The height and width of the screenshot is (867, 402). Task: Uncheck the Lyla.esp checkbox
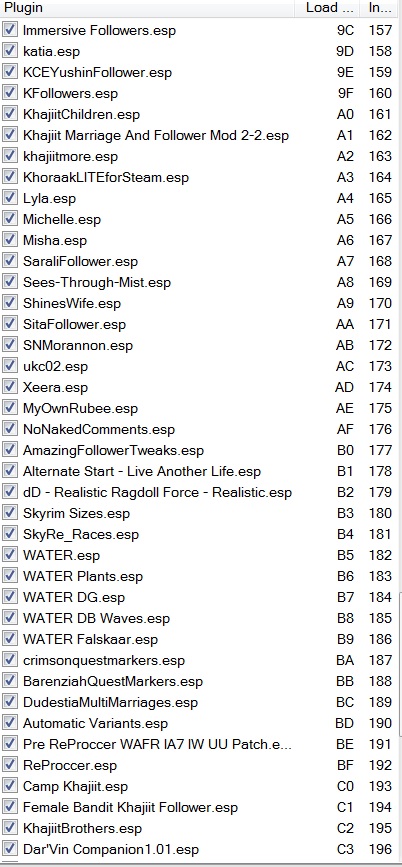point(10,197)
